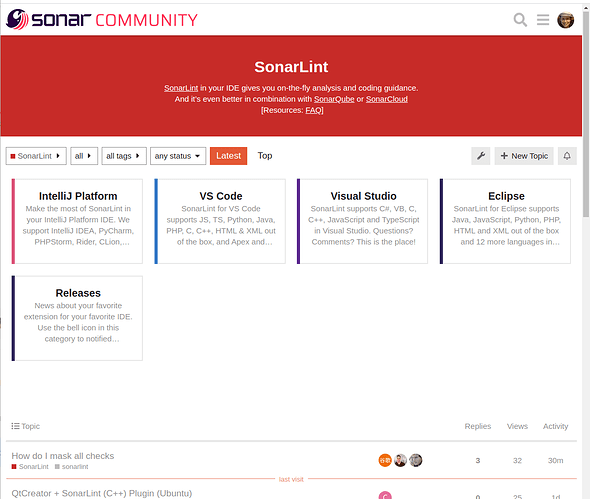Click the SonarLint category badge under mask topic
This screenshot has width=590, height=499.
pyautogui.click(x=30, y=467)
